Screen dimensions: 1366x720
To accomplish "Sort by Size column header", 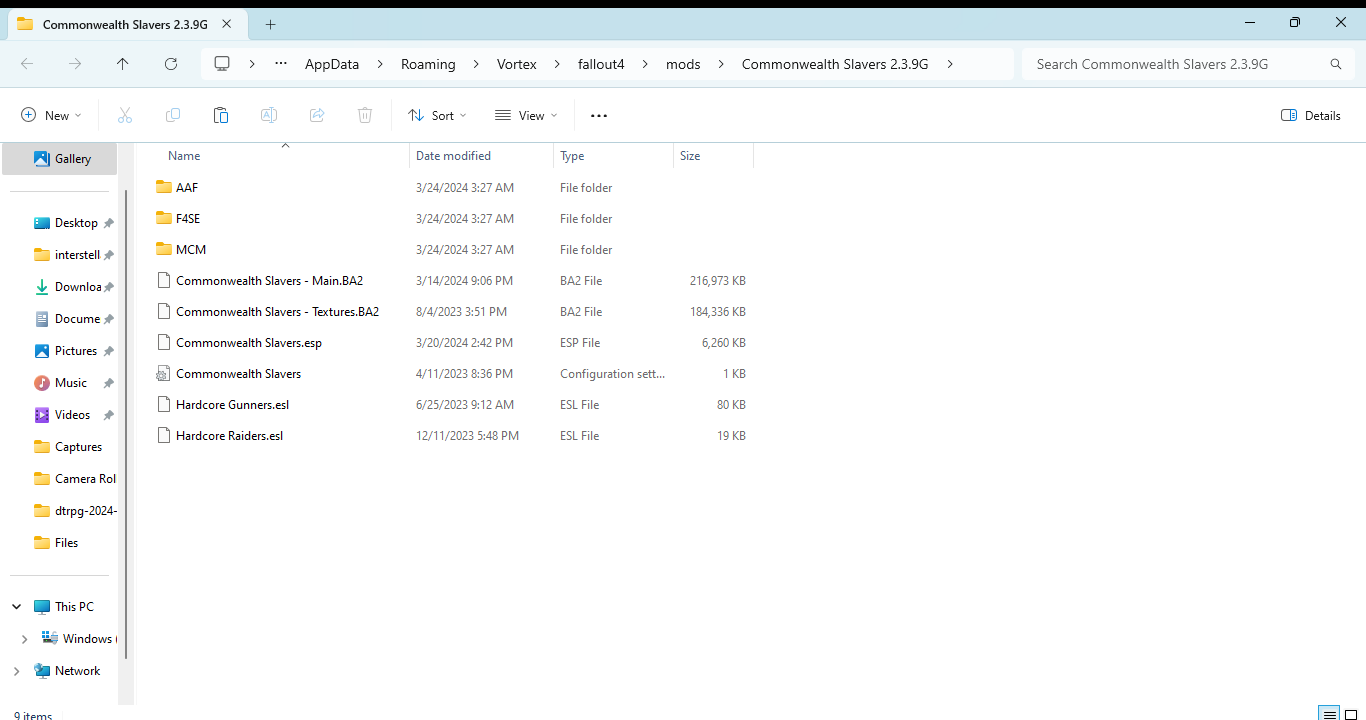I will [x=690, y=156].
